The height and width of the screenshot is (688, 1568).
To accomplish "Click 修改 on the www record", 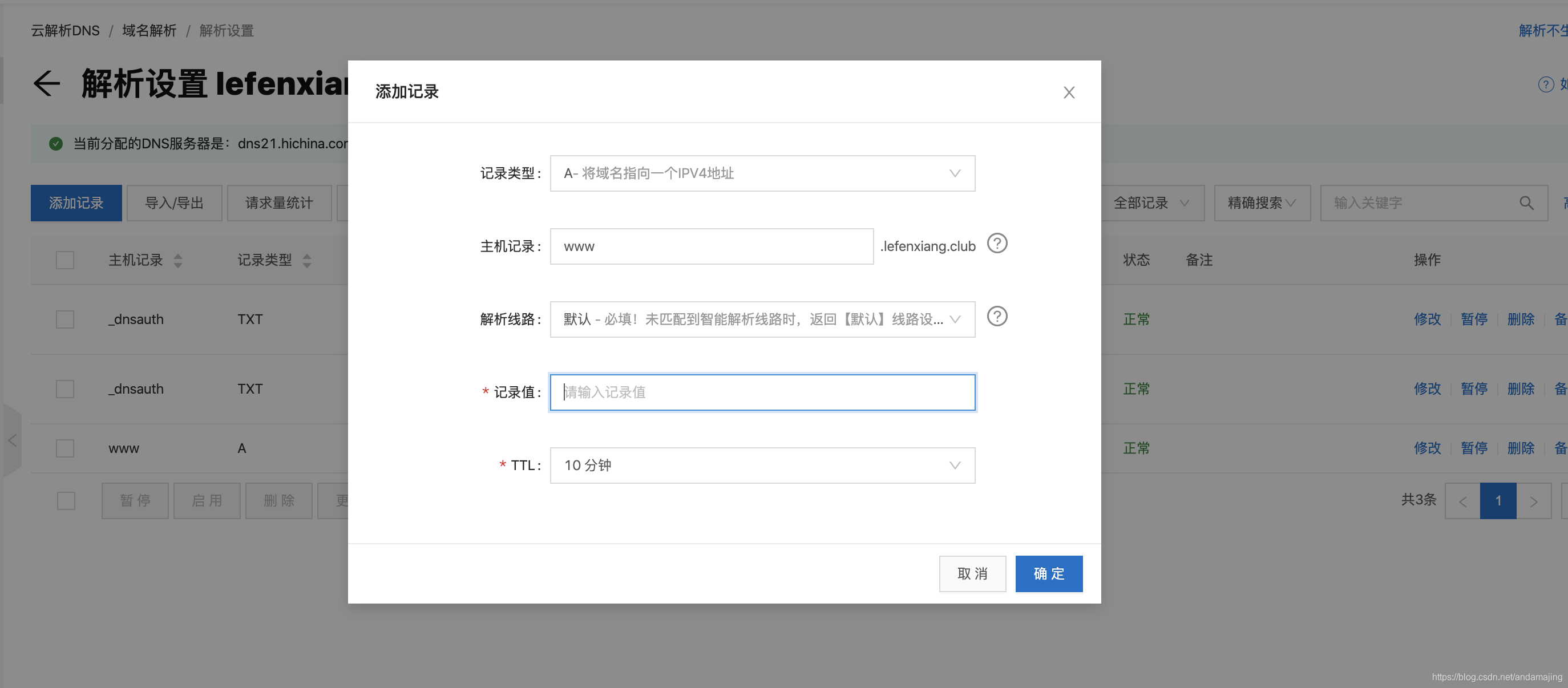I will 1428,448.
